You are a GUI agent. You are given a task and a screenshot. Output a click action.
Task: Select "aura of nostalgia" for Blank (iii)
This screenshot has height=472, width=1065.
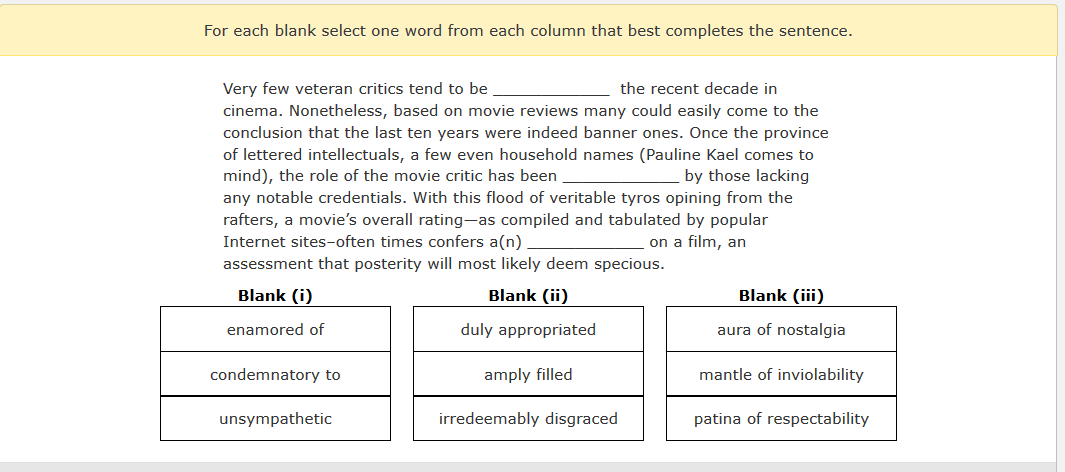[x=781, y=329]
